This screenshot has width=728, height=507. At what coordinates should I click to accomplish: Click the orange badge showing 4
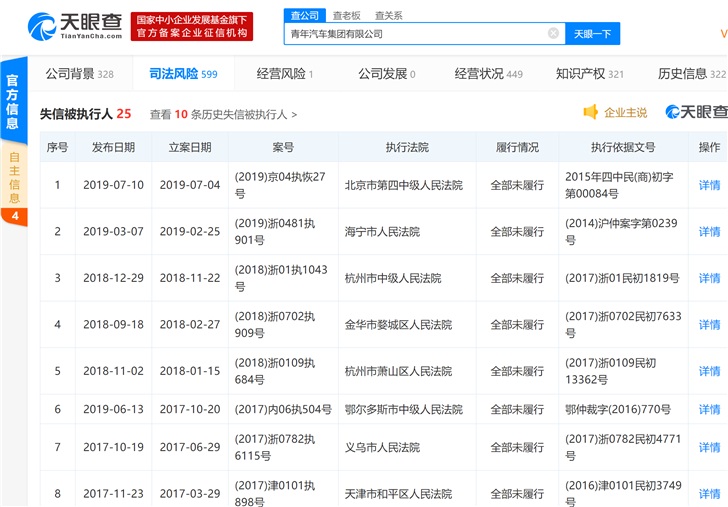14,215
